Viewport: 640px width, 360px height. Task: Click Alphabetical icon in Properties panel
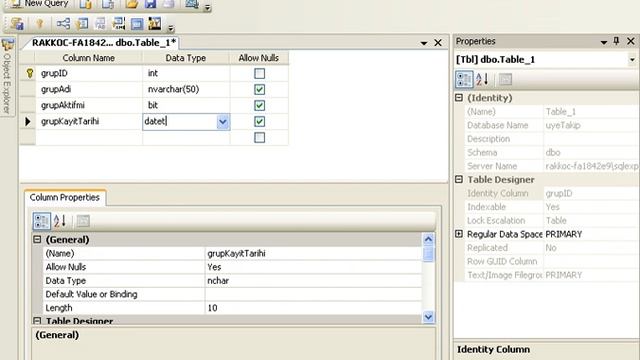tap(482, 79)
